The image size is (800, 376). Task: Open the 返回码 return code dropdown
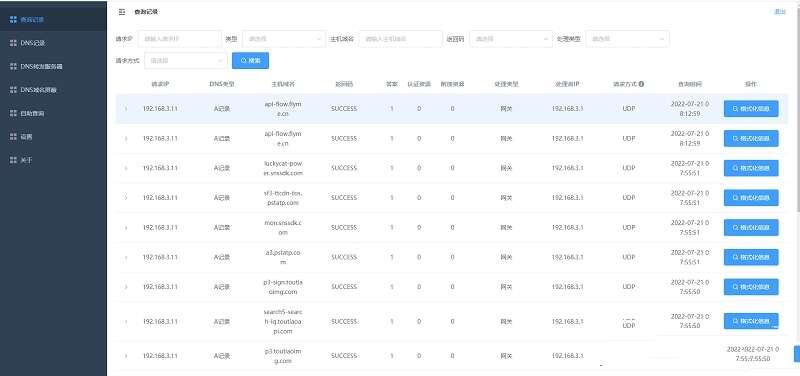coord(511,39)
